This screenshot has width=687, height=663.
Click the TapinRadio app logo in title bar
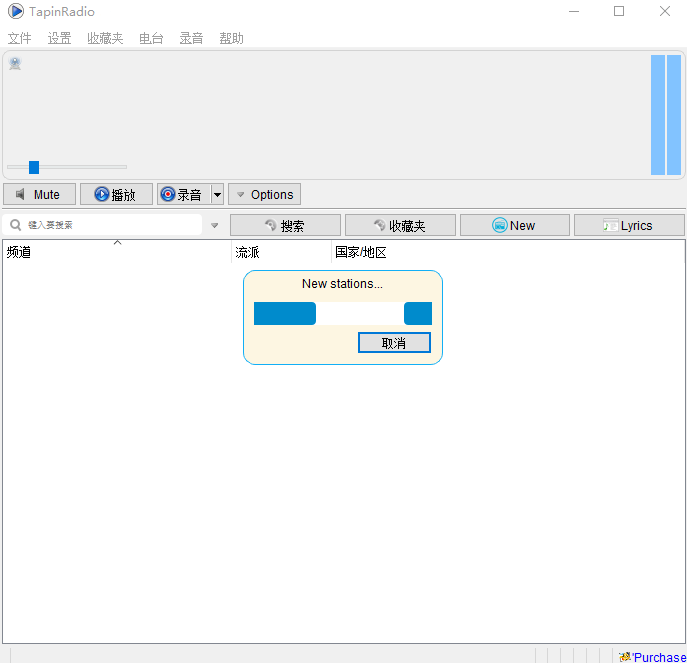coord(16,12)
